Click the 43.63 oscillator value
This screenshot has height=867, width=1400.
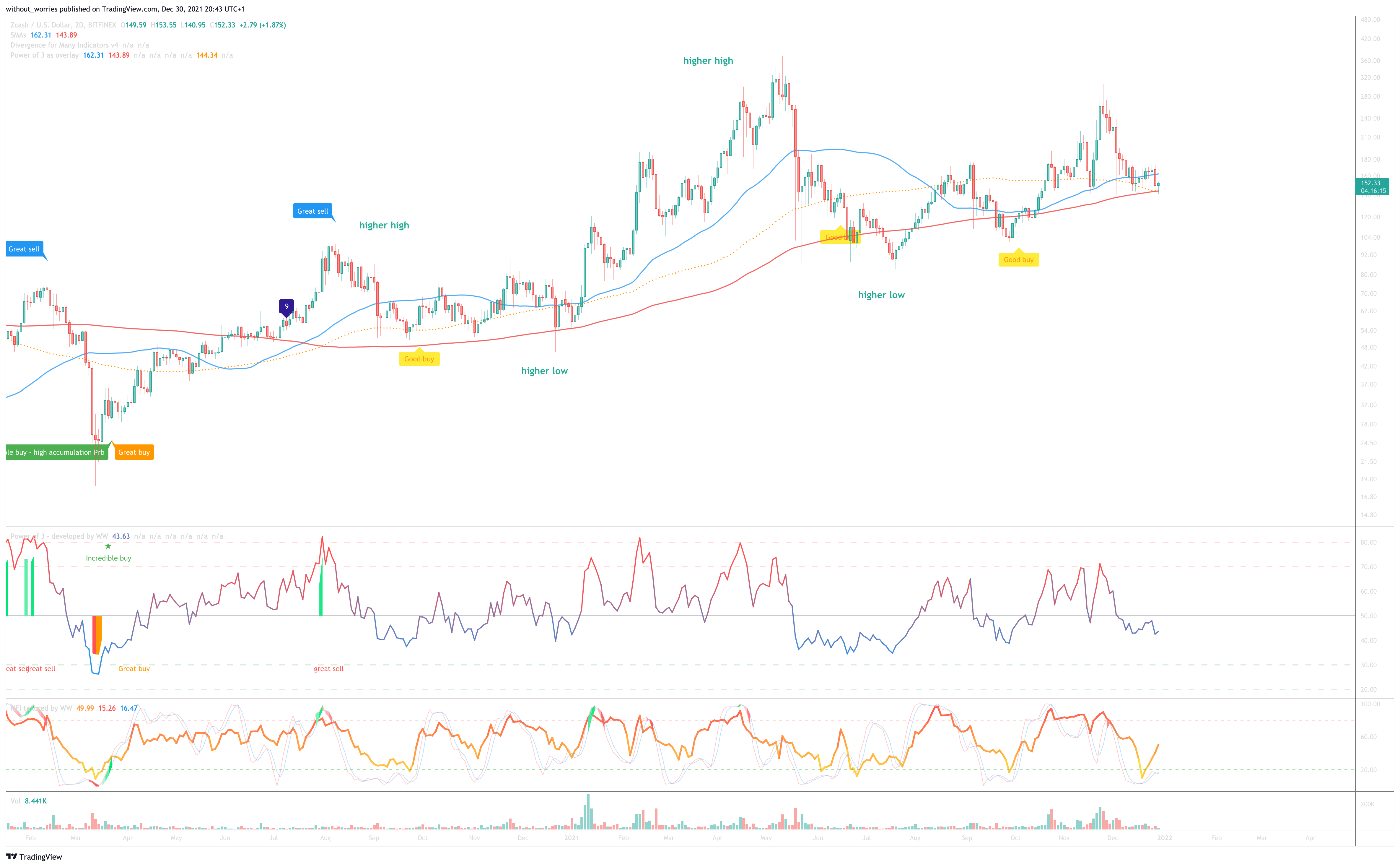tap(121, 536)
